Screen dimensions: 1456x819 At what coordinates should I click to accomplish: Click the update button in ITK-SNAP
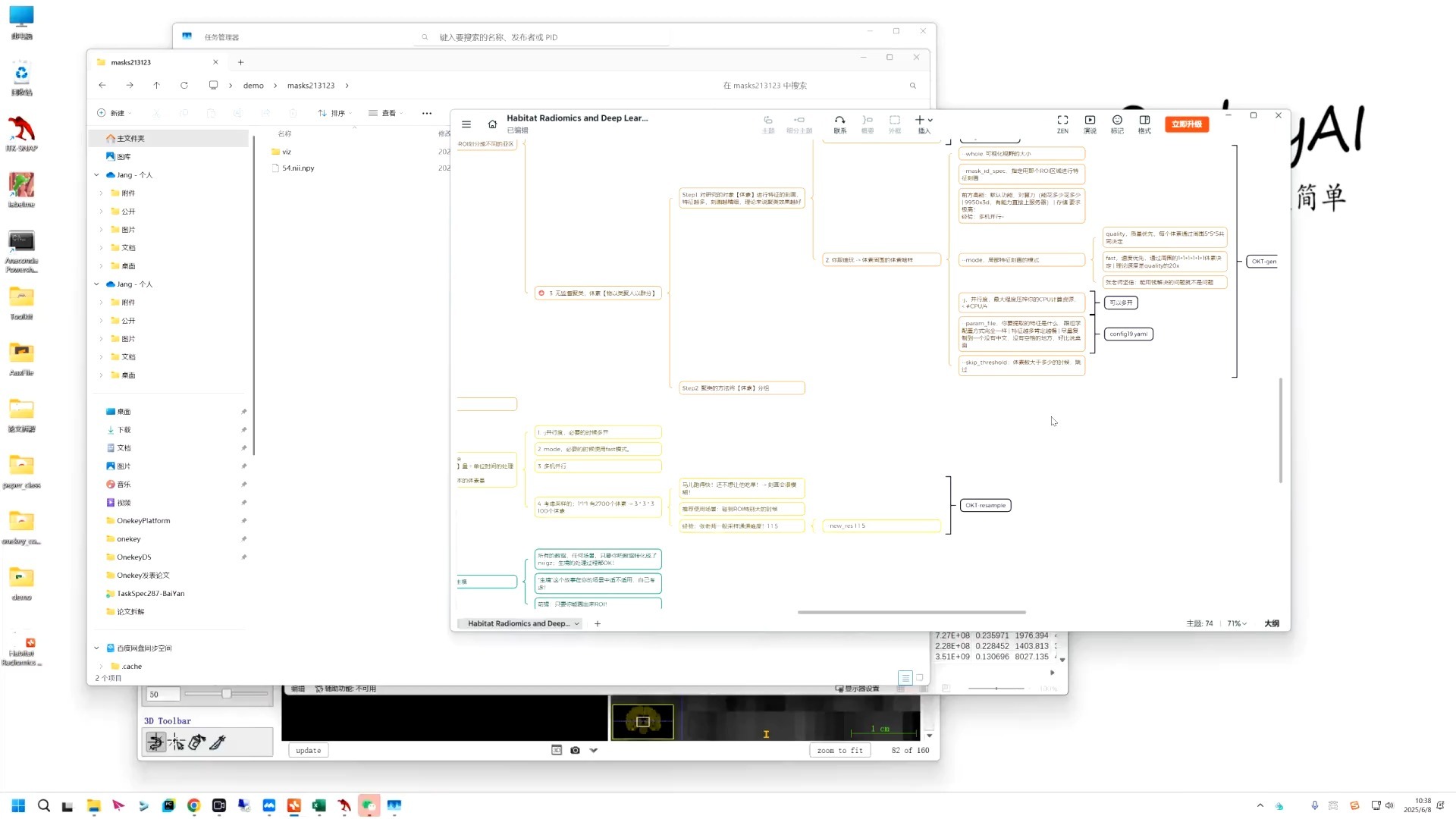[x=309, y=751]
